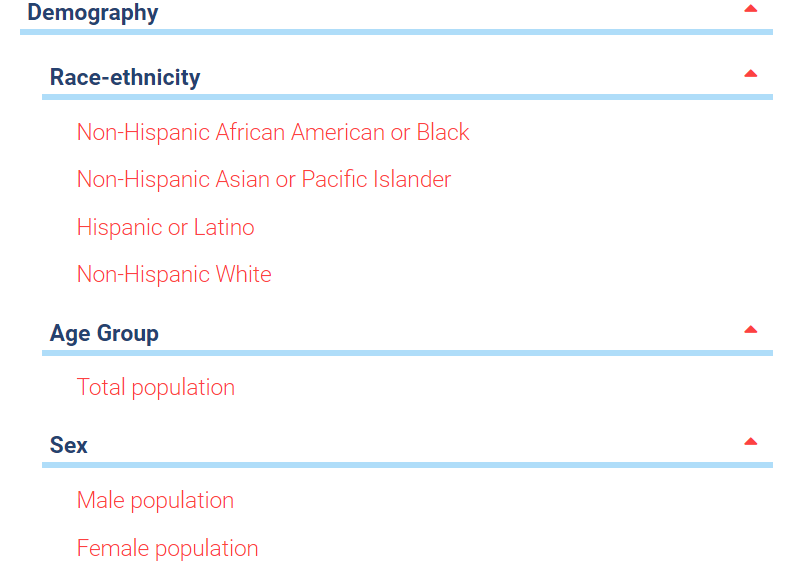
Task: Click the blue line beneath Age Group
Action: (x=407, y=353)
